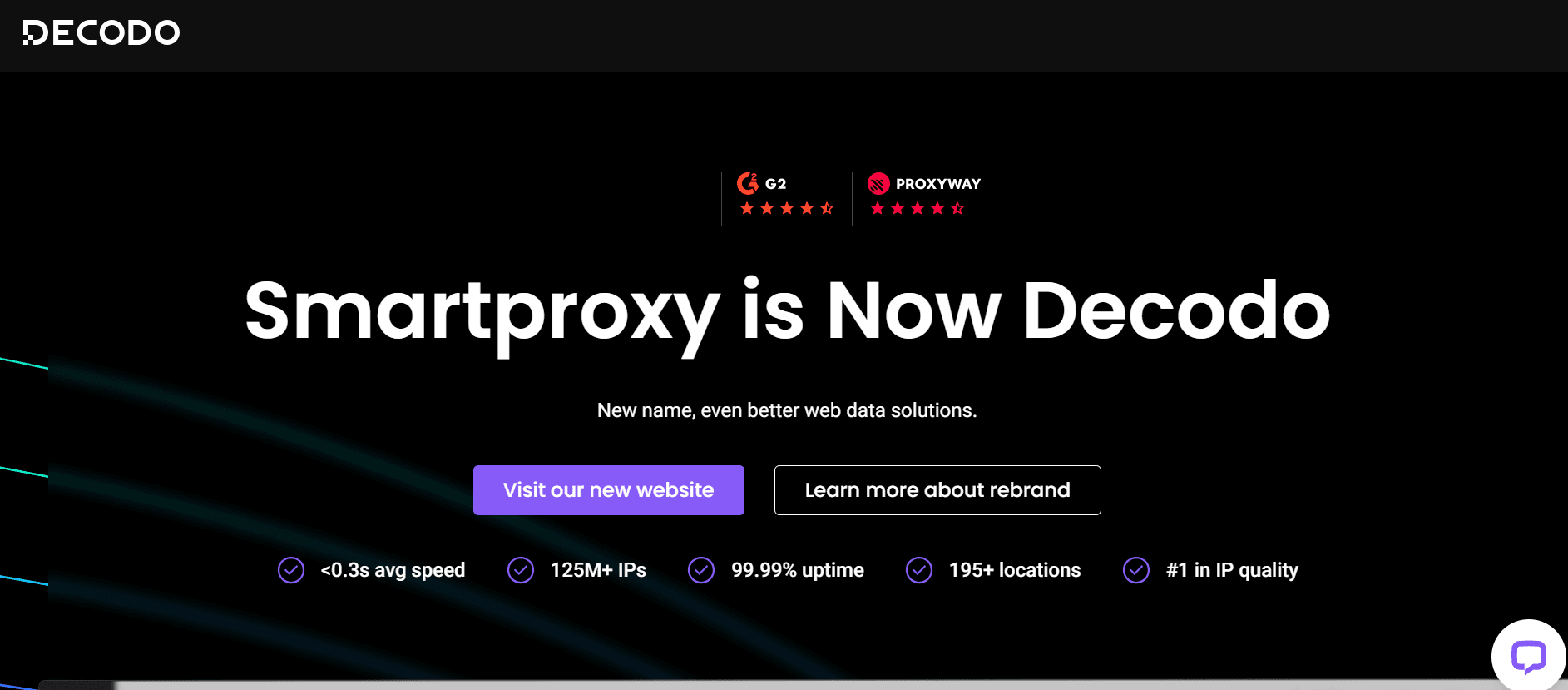Click the checkmark icon beside 99.99% uptime
The width and height of the screenshot is (1568, 690).
701,570
